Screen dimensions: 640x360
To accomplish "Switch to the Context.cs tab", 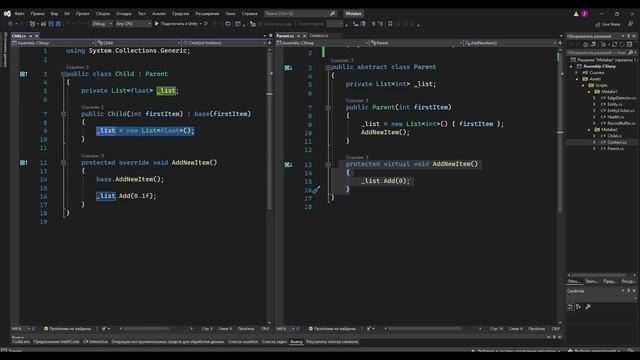I will click(x=319, y=36).
